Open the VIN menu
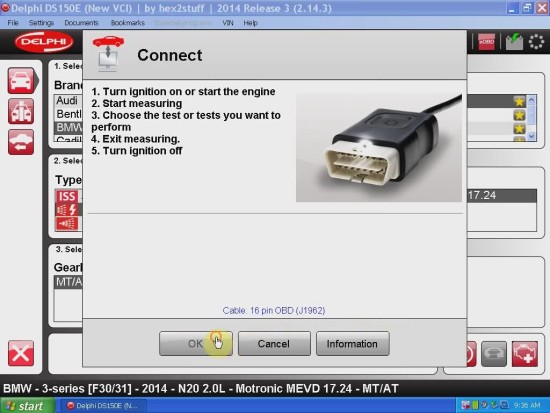 pos(228,23)
